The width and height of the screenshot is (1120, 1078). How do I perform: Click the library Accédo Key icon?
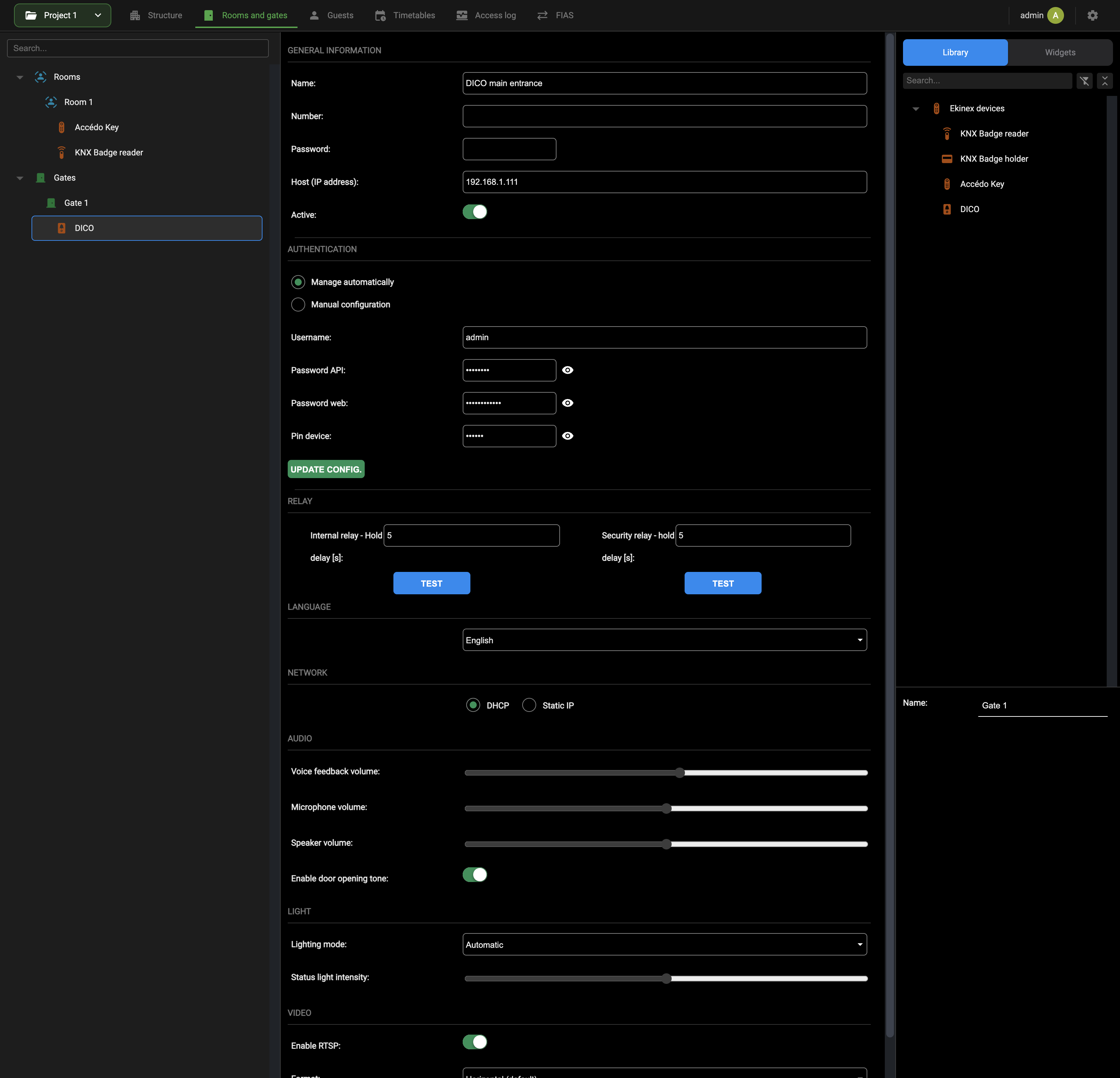point(947,184)
